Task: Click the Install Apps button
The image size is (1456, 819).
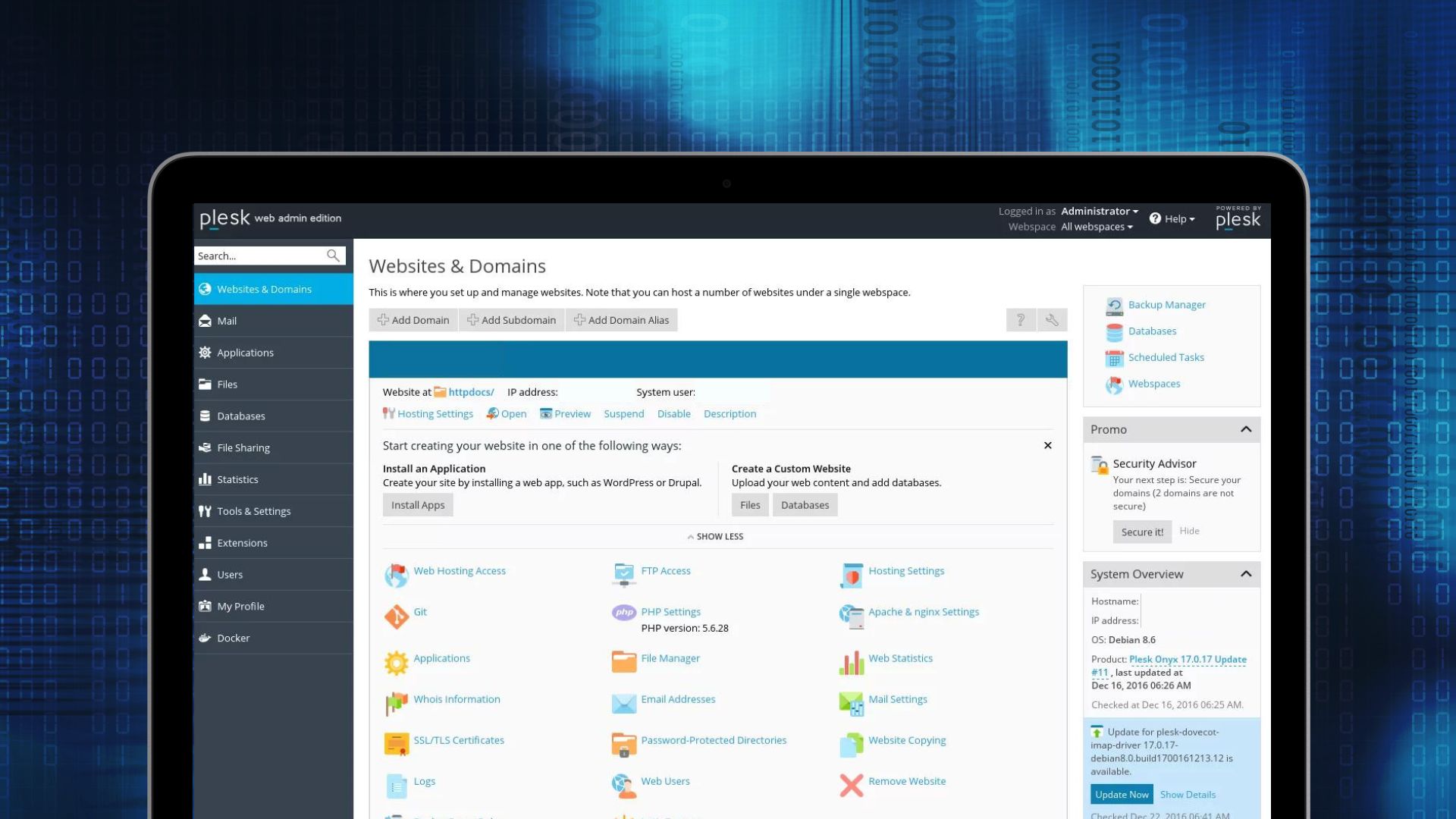Action: (x=418, y=505)
